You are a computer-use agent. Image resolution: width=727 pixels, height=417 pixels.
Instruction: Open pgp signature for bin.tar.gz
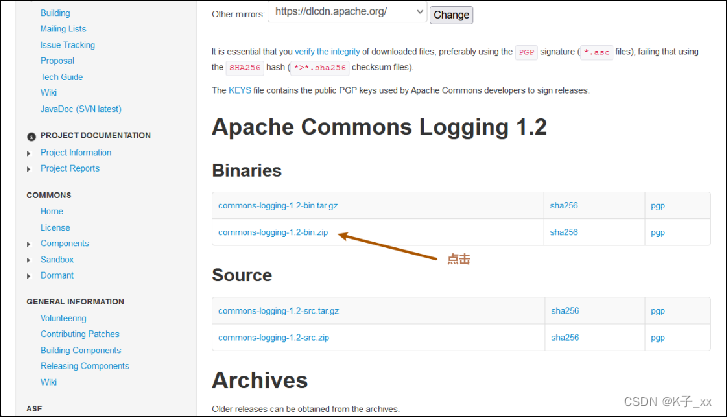click(657, 206)
